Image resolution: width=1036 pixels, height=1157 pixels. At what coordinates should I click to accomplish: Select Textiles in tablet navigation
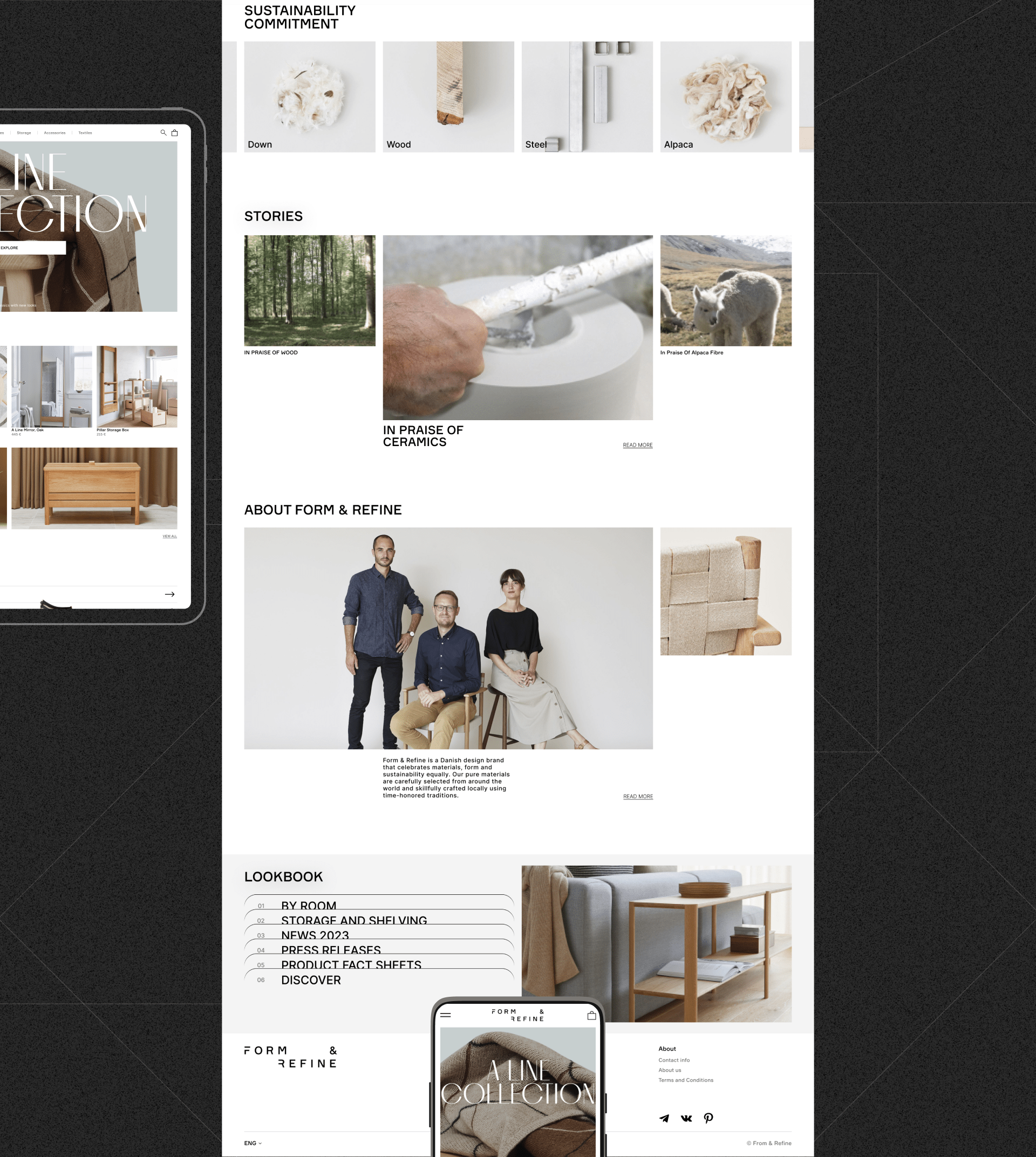click(85, 133)
